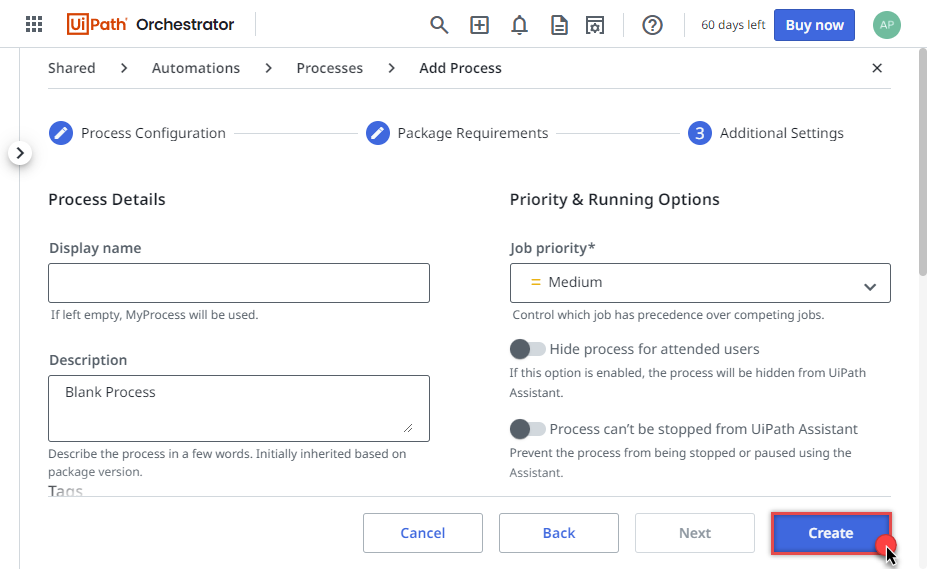Click the 60 days left text
Image resolution: width=927 pixels, height=569 pixels.
pyautogui.click(x=732, y=25)
